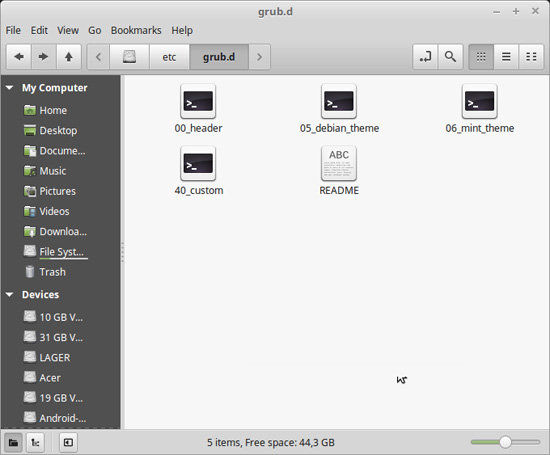Adjust the icon zoom slider
Viewport: 550px width, 455px height.
pyautogui.click(x=505, y=442)
